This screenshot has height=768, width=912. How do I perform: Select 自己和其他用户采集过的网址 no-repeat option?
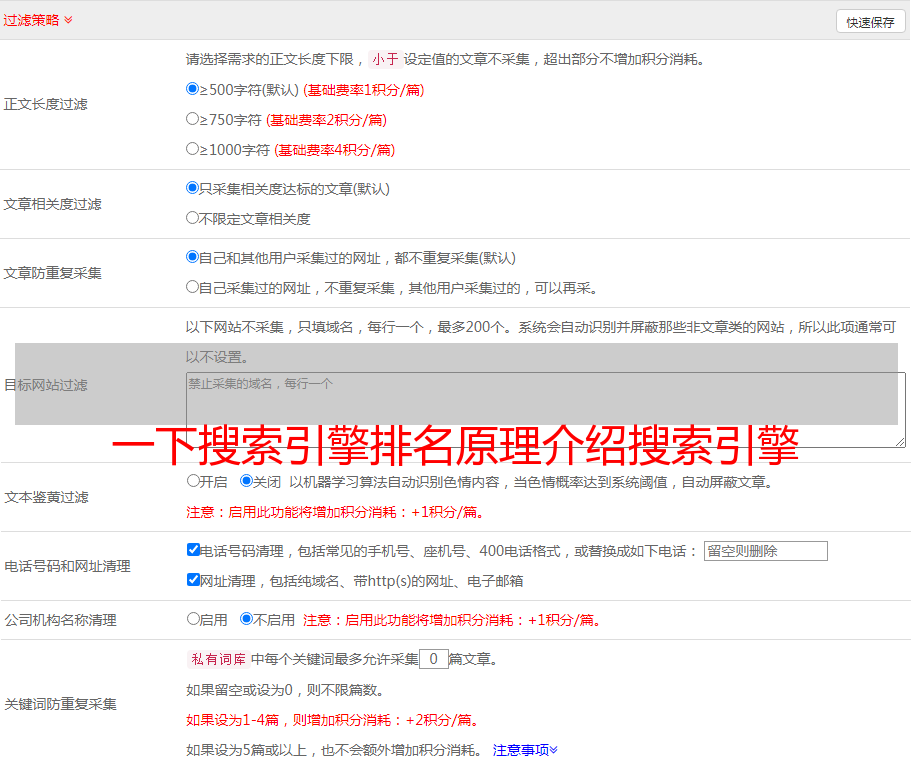point(193,257)
